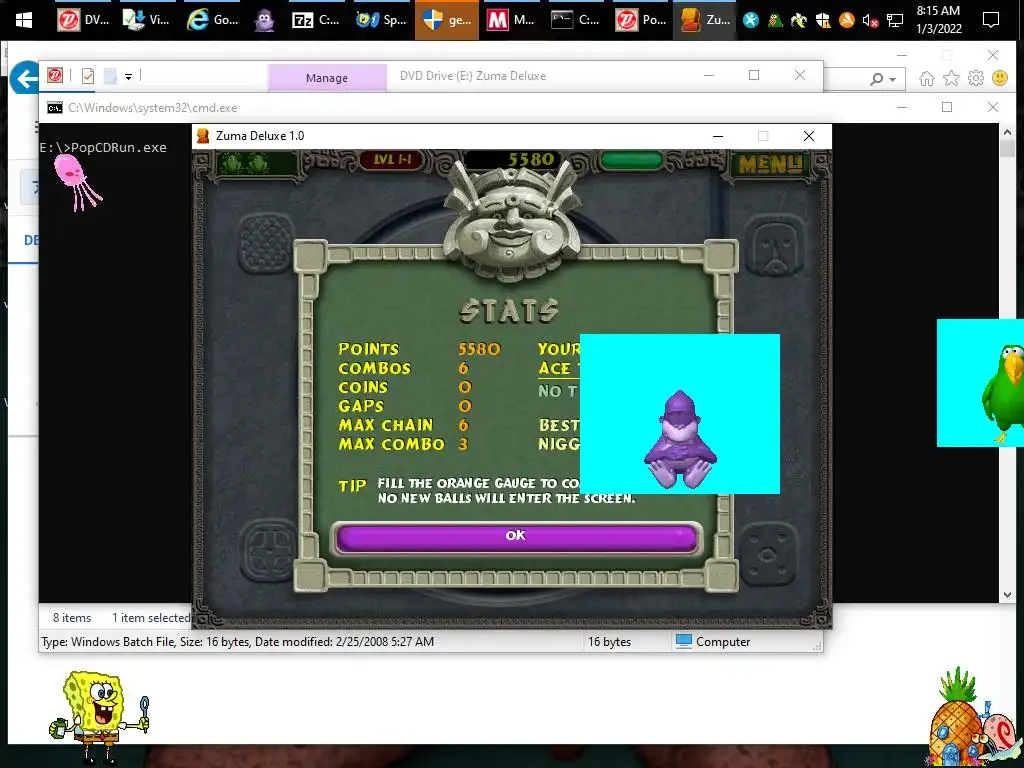Switch to the DV... taskbar window
1024x768 pixels.
(83, 20)
